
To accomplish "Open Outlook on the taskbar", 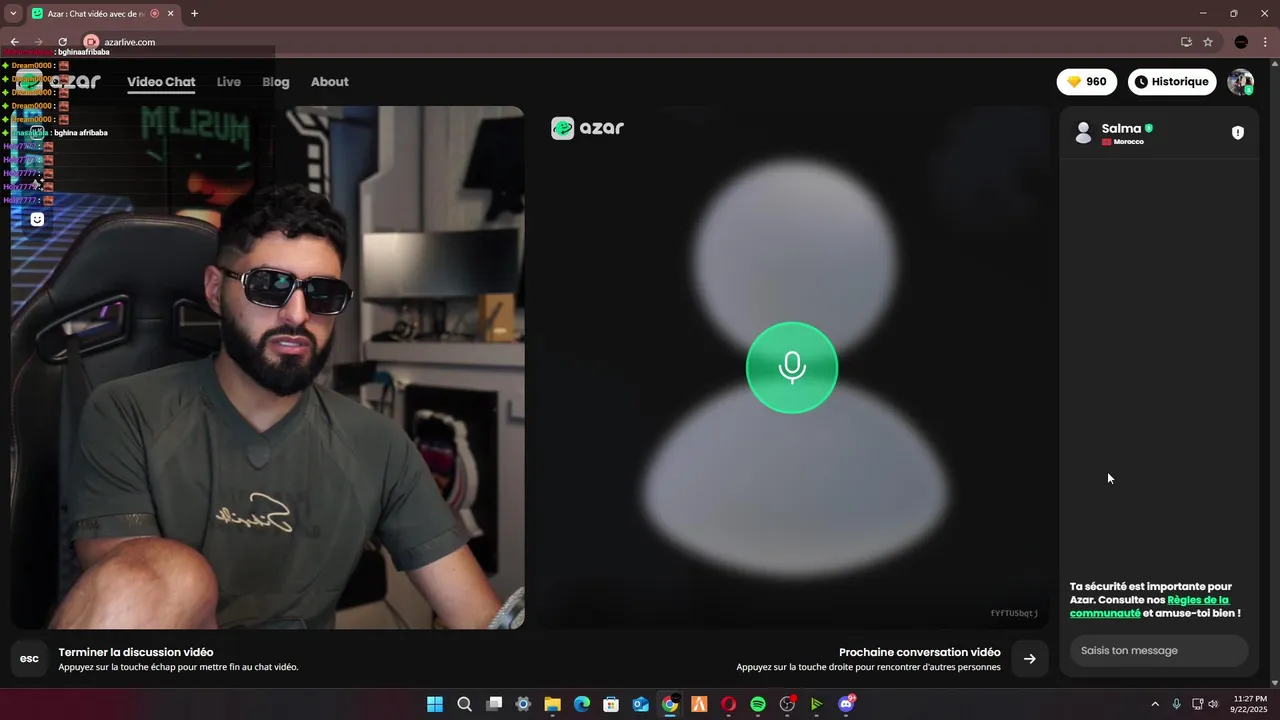I will [641, 704].
